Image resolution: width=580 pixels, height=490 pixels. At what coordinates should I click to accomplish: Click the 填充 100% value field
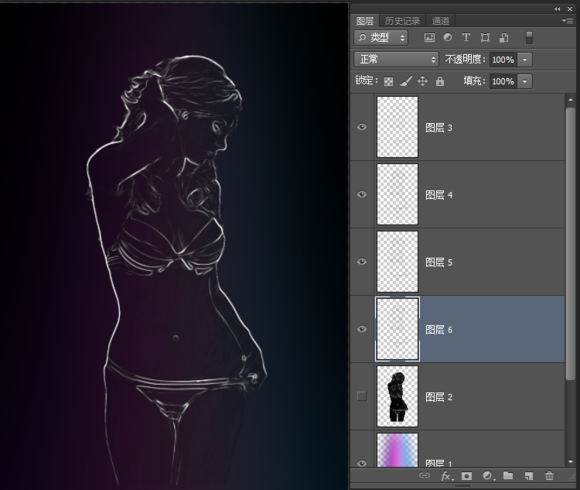(503, 81)
